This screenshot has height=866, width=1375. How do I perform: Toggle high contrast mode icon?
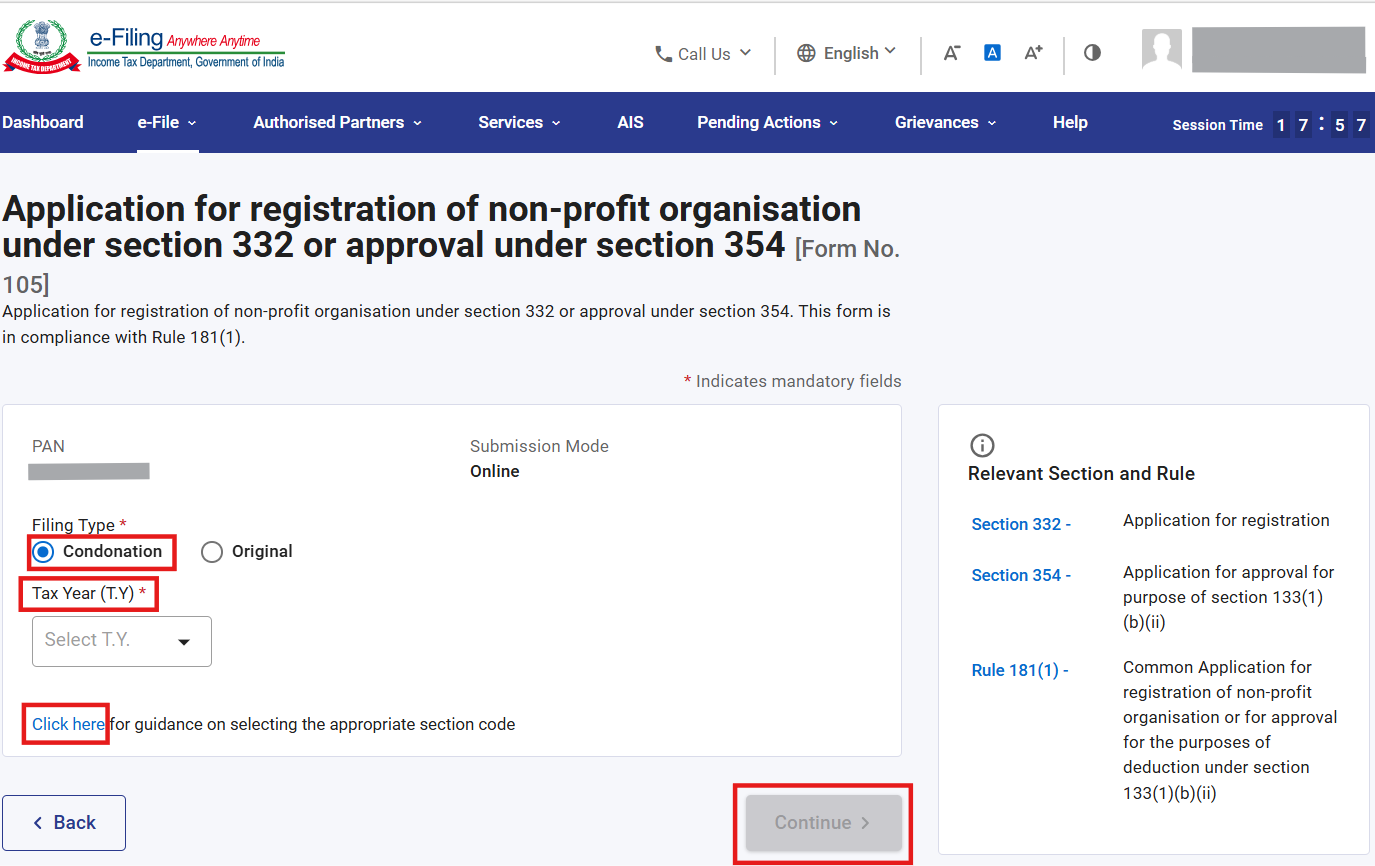point(1092,53)
